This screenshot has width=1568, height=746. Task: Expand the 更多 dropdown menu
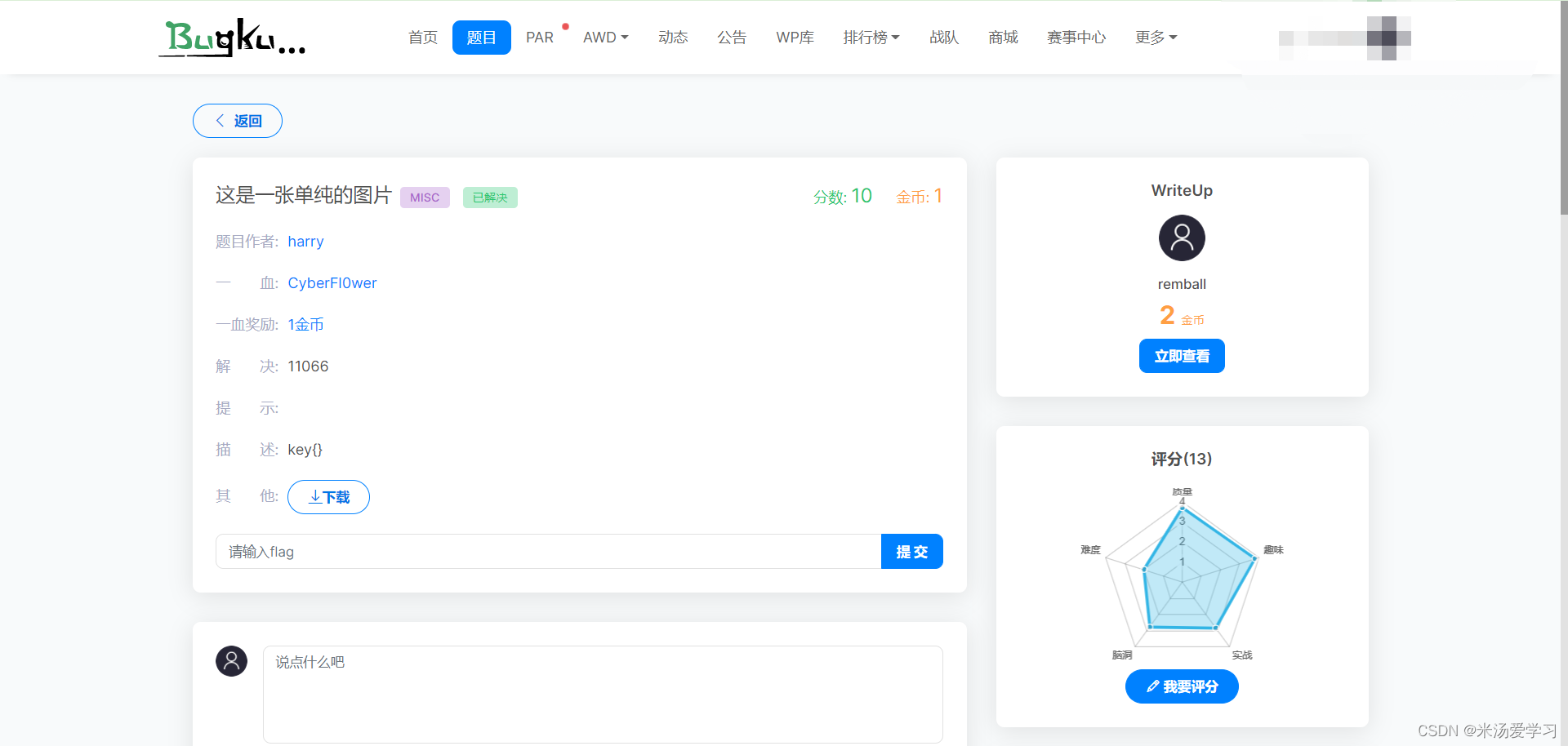[x=1156, y=38]
